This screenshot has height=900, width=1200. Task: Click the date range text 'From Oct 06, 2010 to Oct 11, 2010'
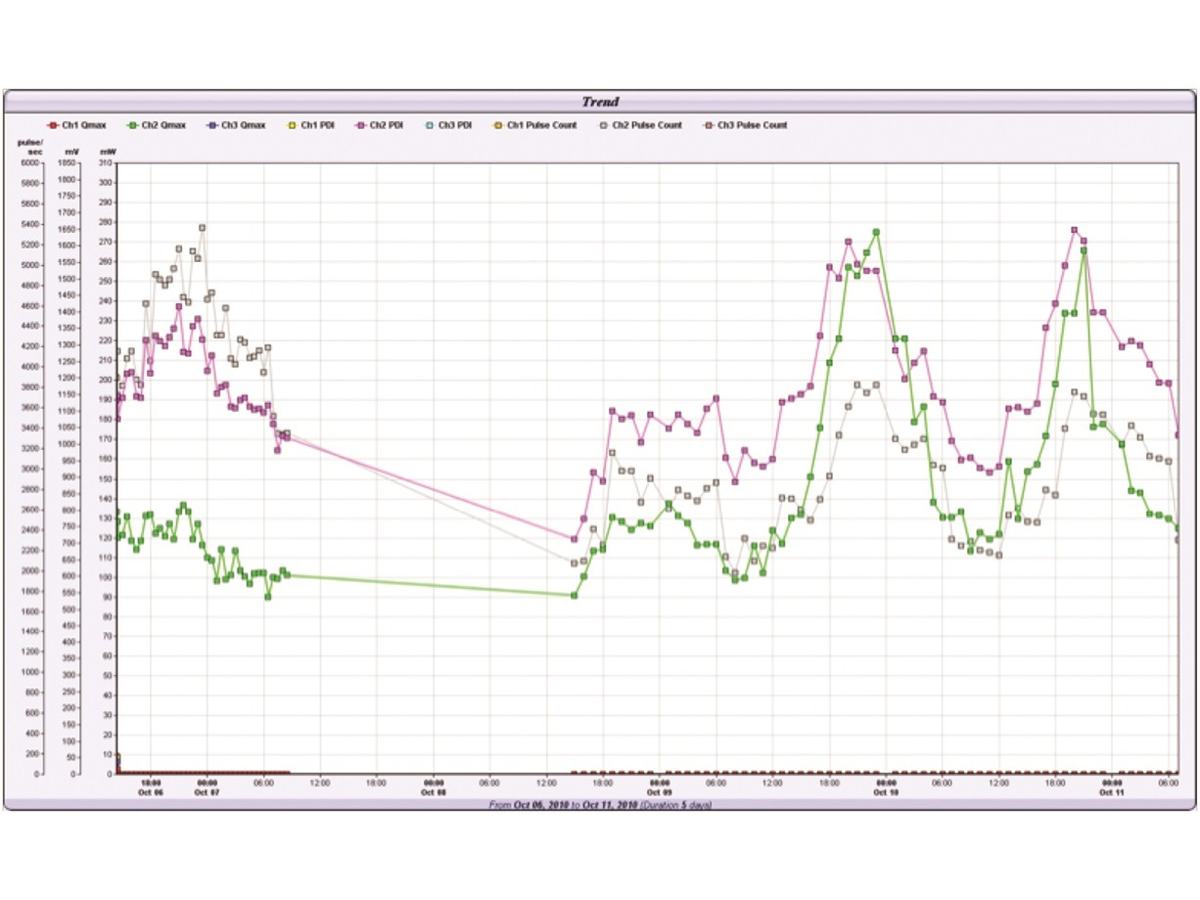click(x=563, y=804)
